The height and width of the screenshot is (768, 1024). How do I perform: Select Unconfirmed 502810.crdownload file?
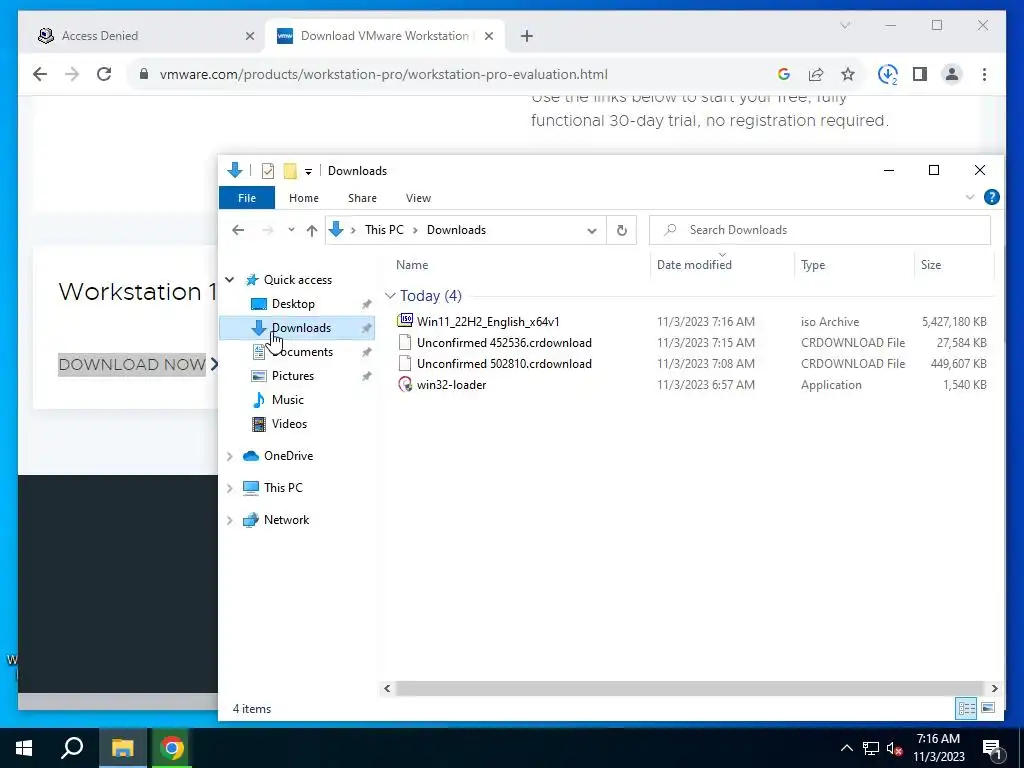[504, 364]
